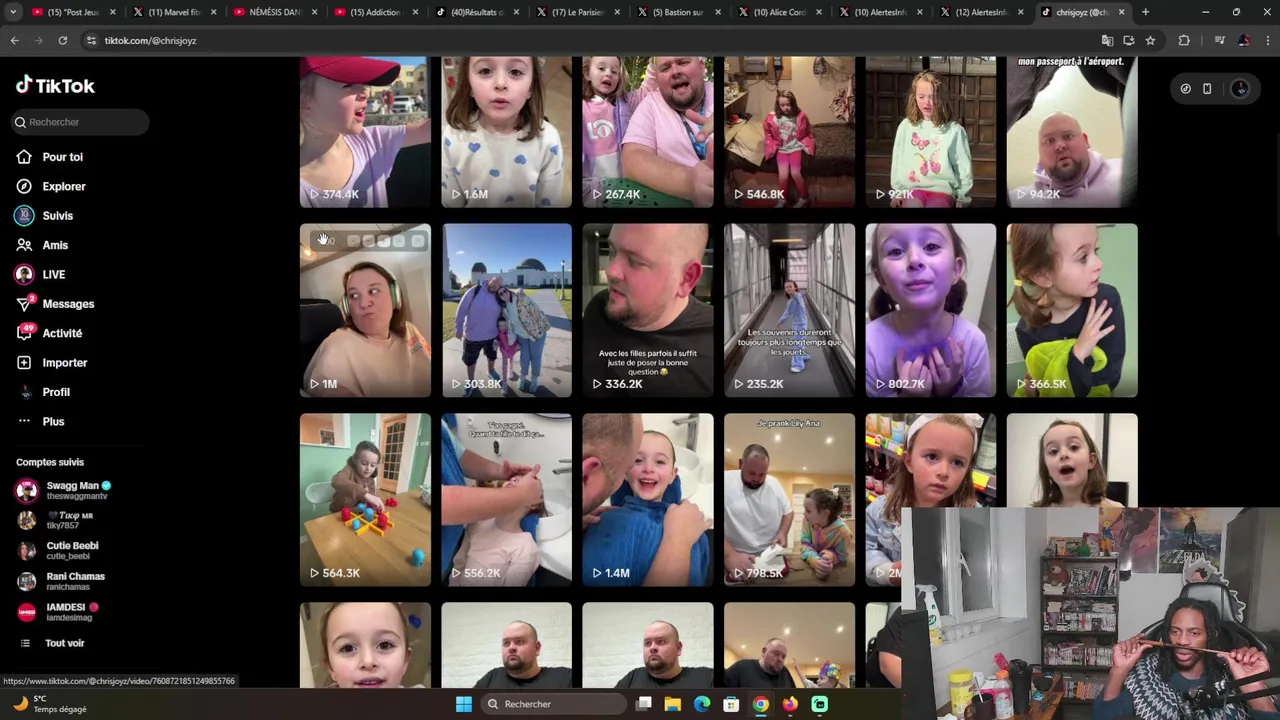Open video with 564.3K views
Screen dimensions: 1280x720
[365, 500]
